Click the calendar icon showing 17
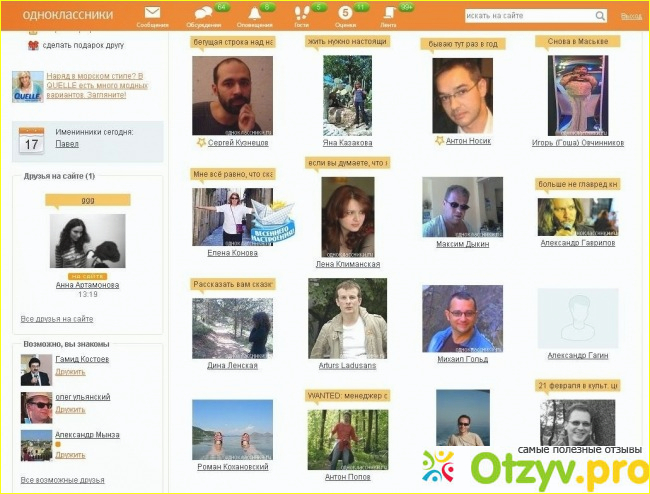Viewport: 650px width, 494px height. point(31,141)
